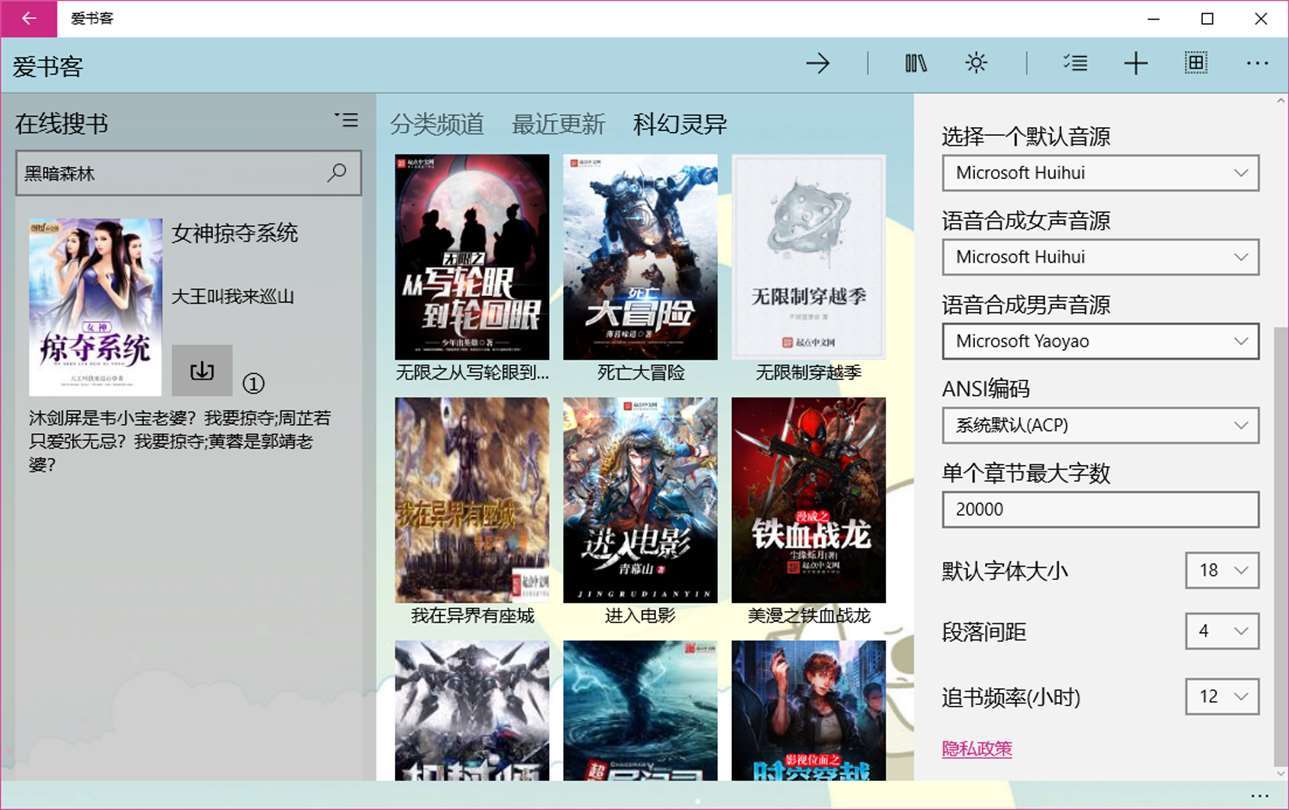Open the 时空穿越 book cover in bottom row

click(x=809, y=711)
